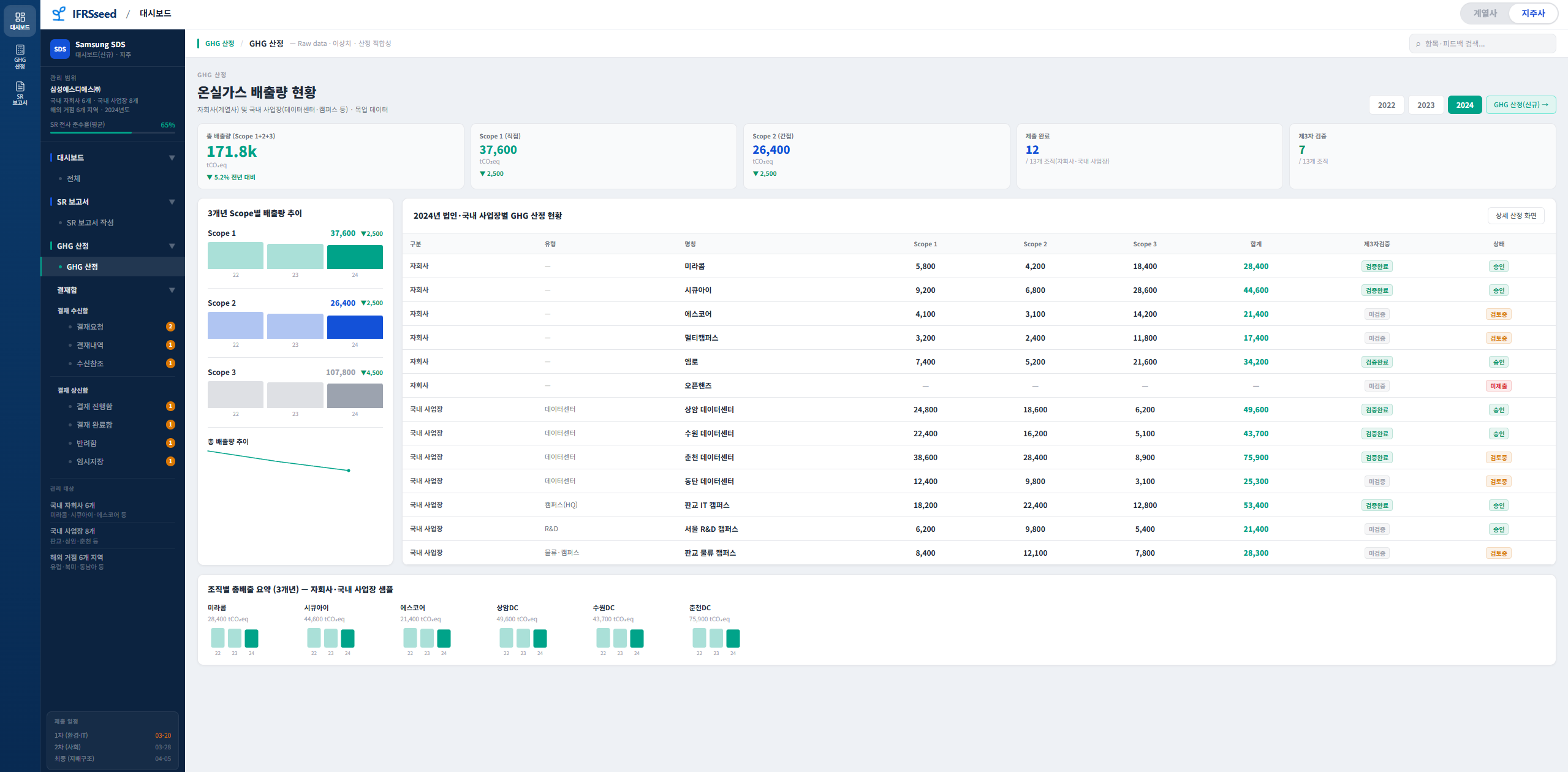Click 오픈핸즈 미제출 status badge

(x=1498, y=386)
